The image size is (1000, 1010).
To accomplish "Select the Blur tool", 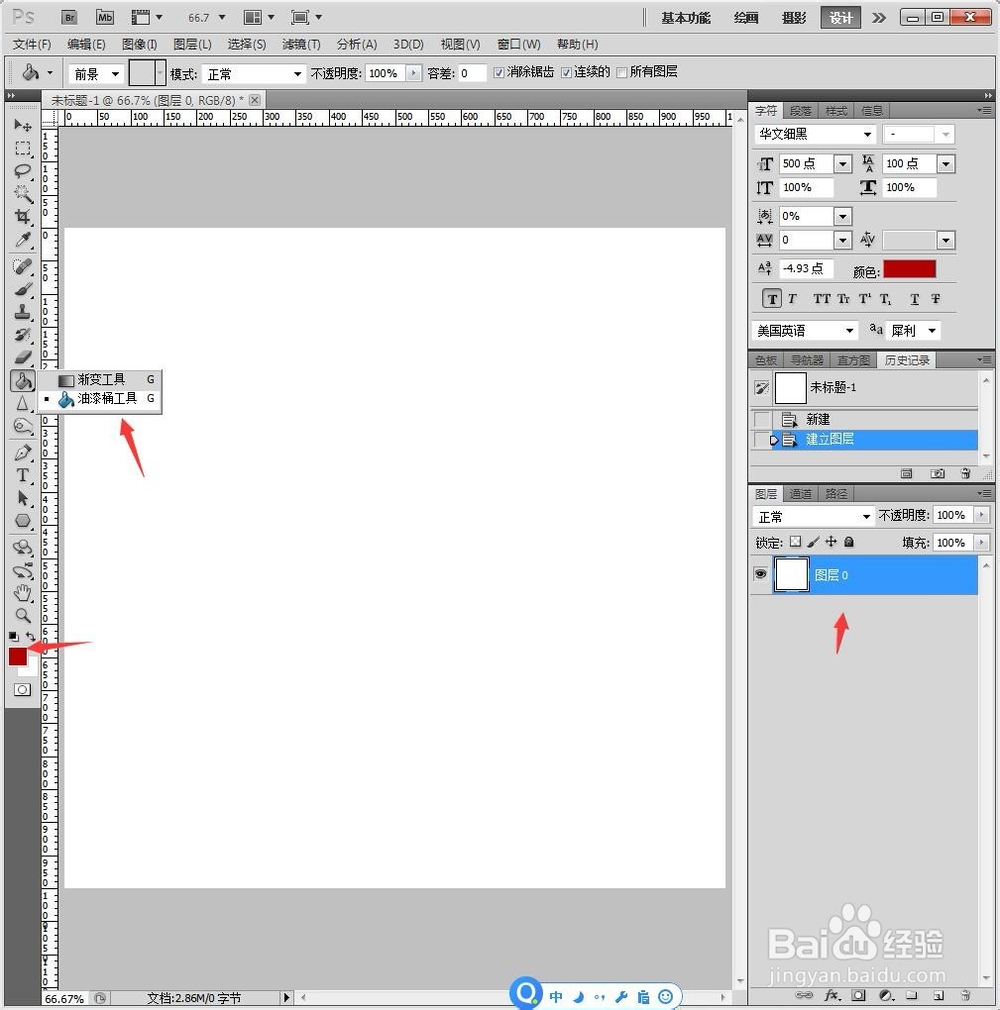I will pos(23,403).
